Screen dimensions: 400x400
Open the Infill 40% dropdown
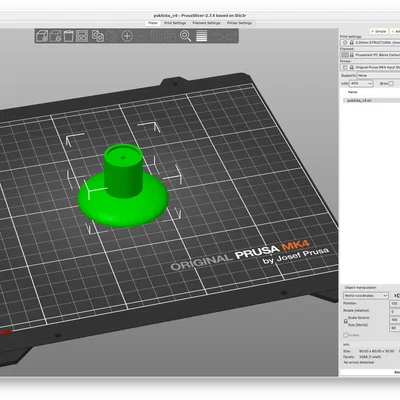point(361,83)
